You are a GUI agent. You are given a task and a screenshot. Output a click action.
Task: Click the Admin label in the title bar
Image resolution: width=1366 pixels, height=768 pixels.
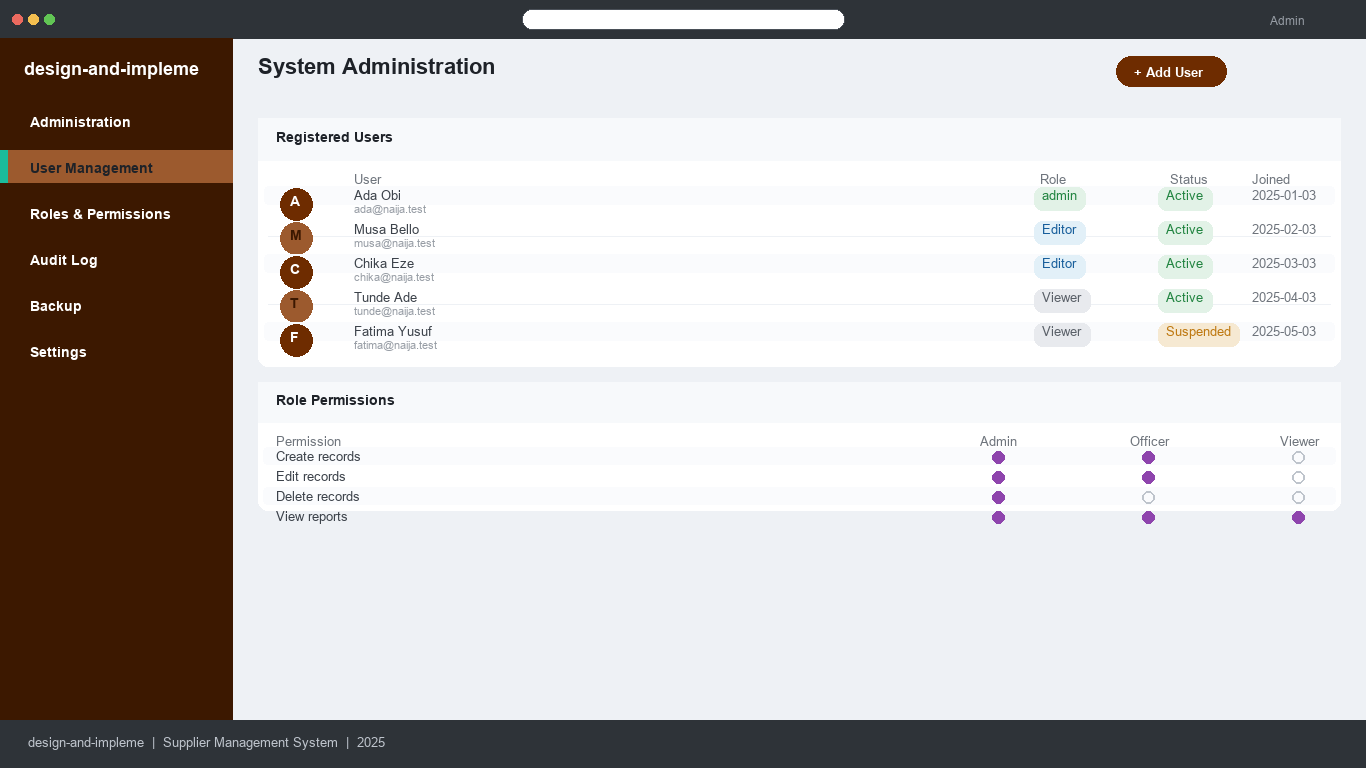[x=1287, y=20]
